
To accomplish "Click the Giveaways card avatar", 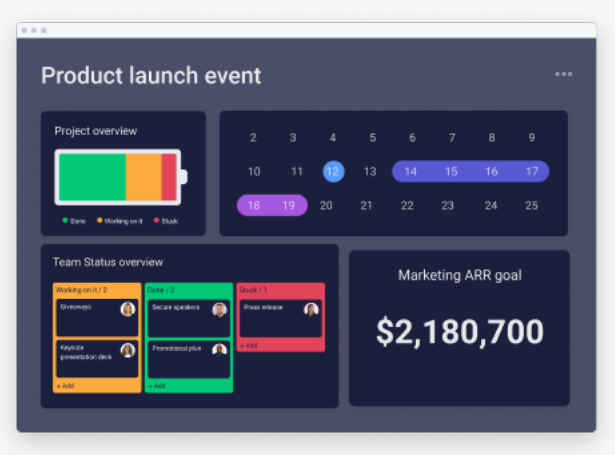I will coord(127,309).
